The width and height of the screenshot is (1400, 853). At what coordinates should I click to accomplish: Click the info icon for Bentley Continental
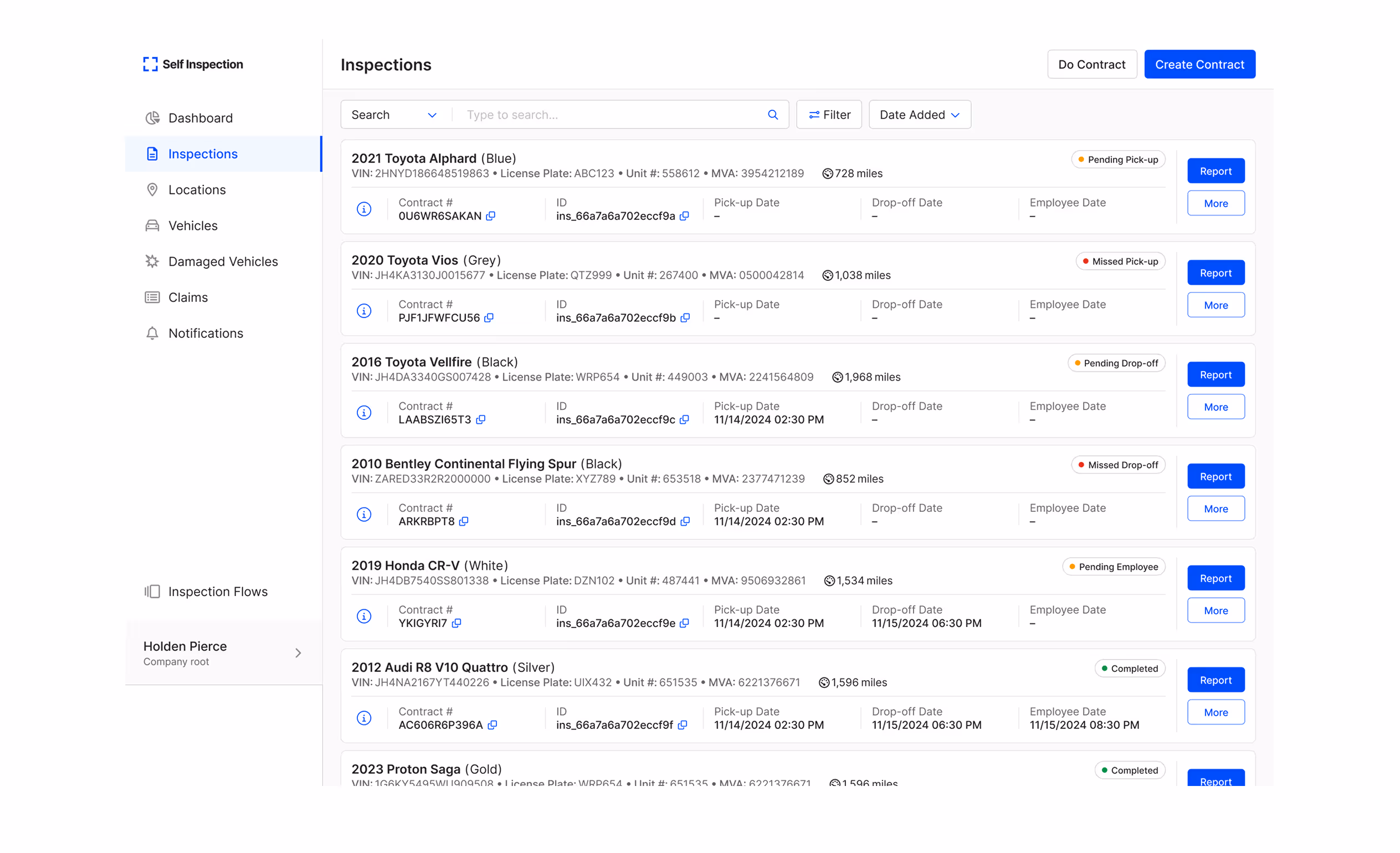(x=364, y=515)
